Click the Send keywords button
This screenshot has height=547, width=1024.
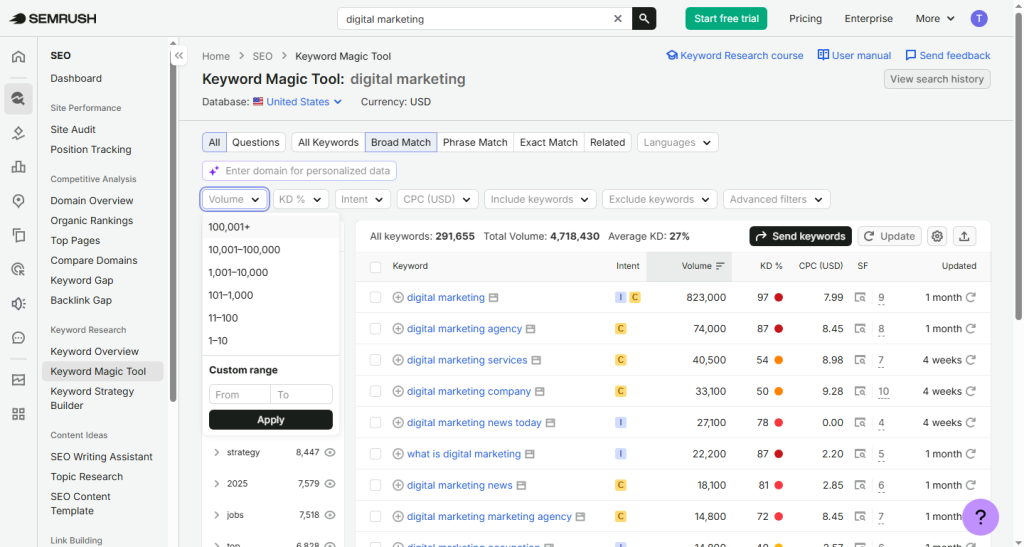[801, 236]
